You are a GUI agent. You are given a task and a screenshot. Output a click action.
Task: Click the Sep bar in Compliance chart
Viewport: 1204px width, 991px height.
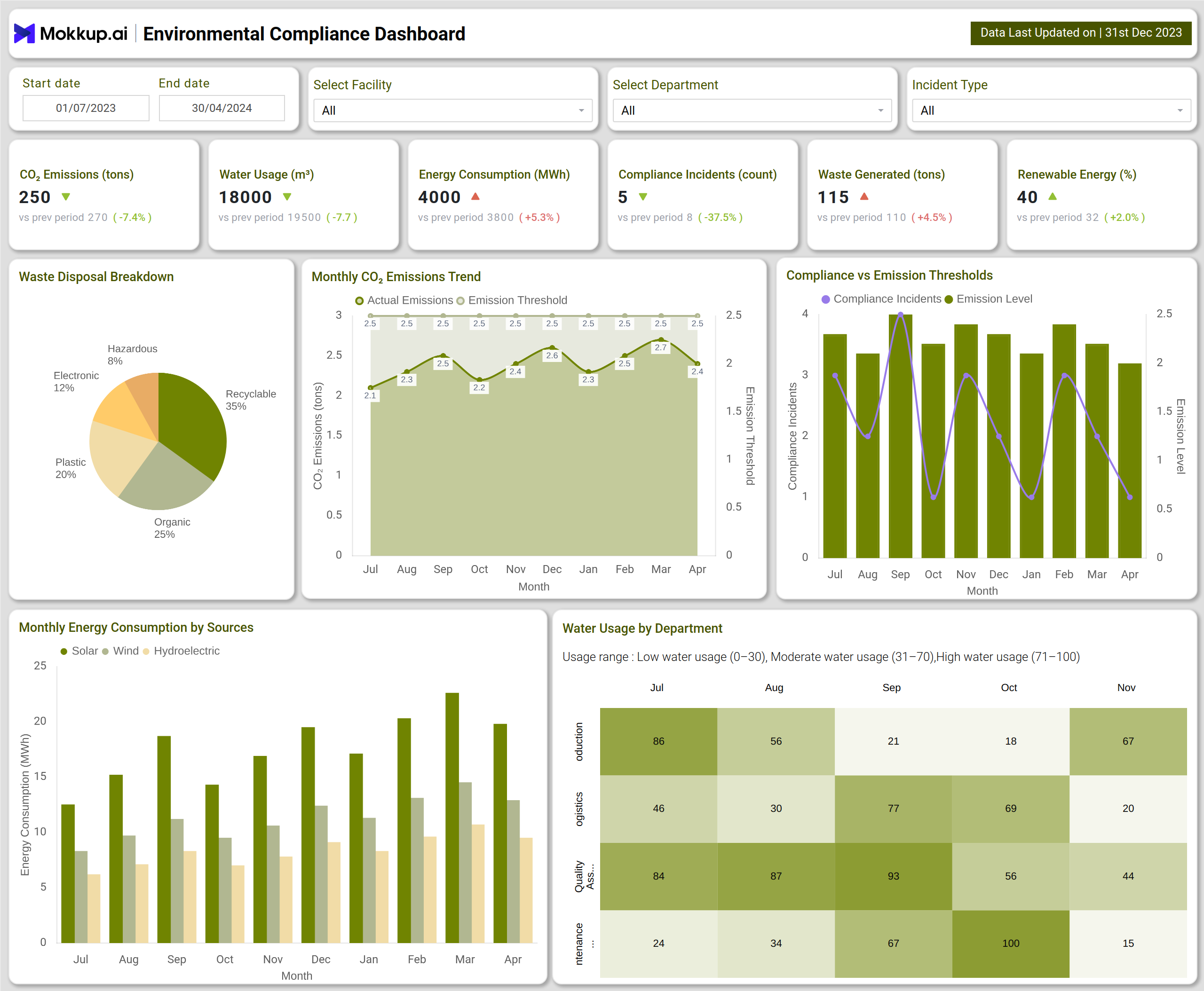(900, 436)
